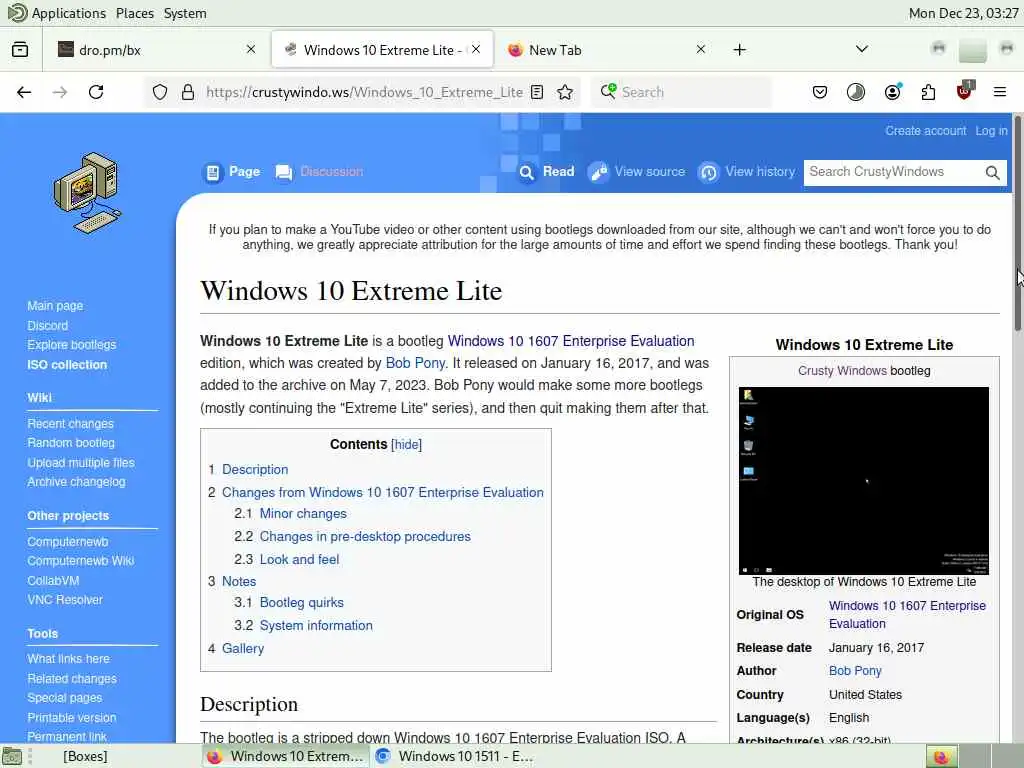Click the Create account link
Screen dimensions: 1024x768
click(925, 131)
